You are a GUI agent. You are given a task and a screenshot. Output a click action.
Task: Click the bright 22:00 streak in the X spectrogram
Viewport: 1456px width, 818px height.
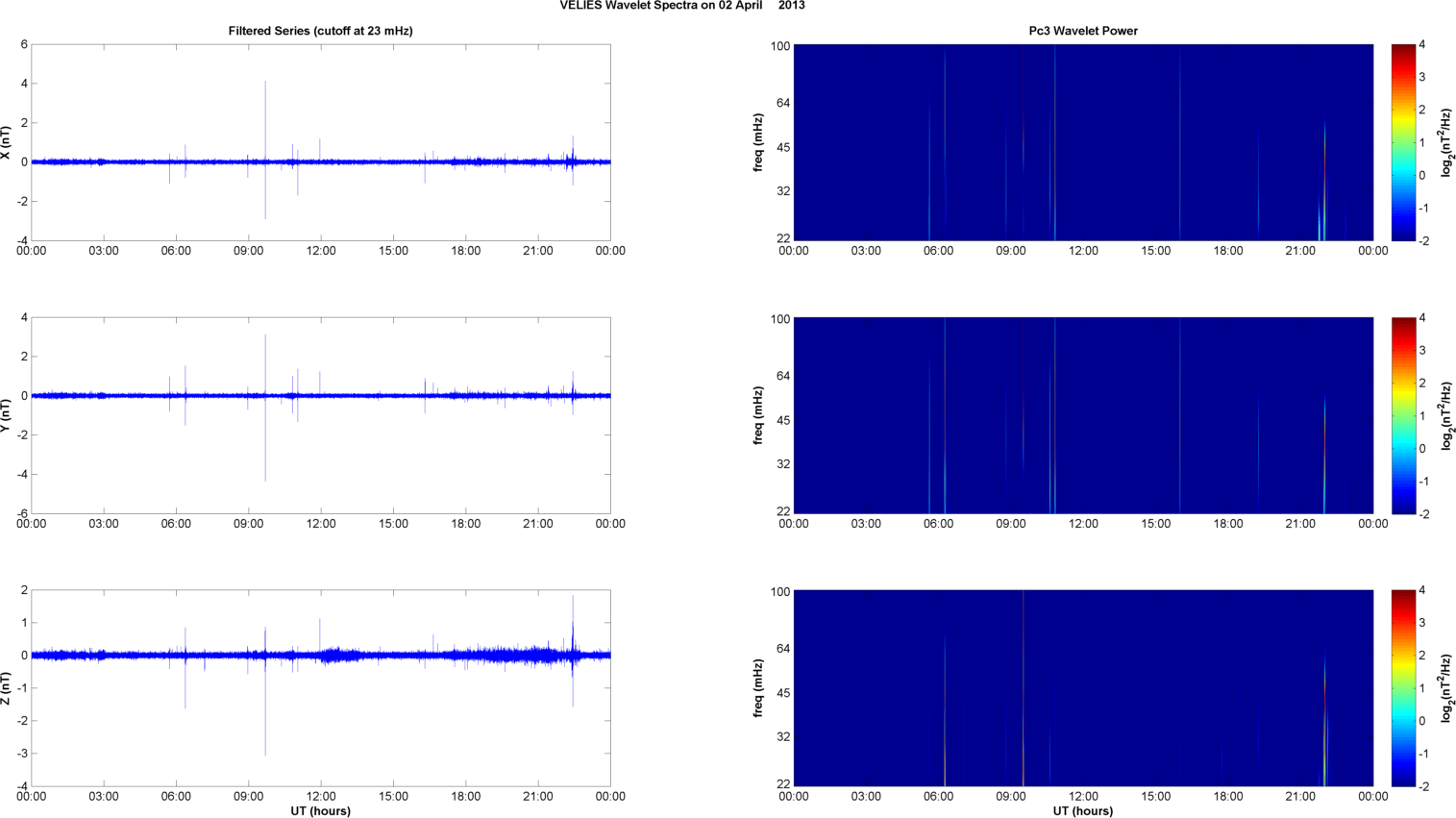1324,183
